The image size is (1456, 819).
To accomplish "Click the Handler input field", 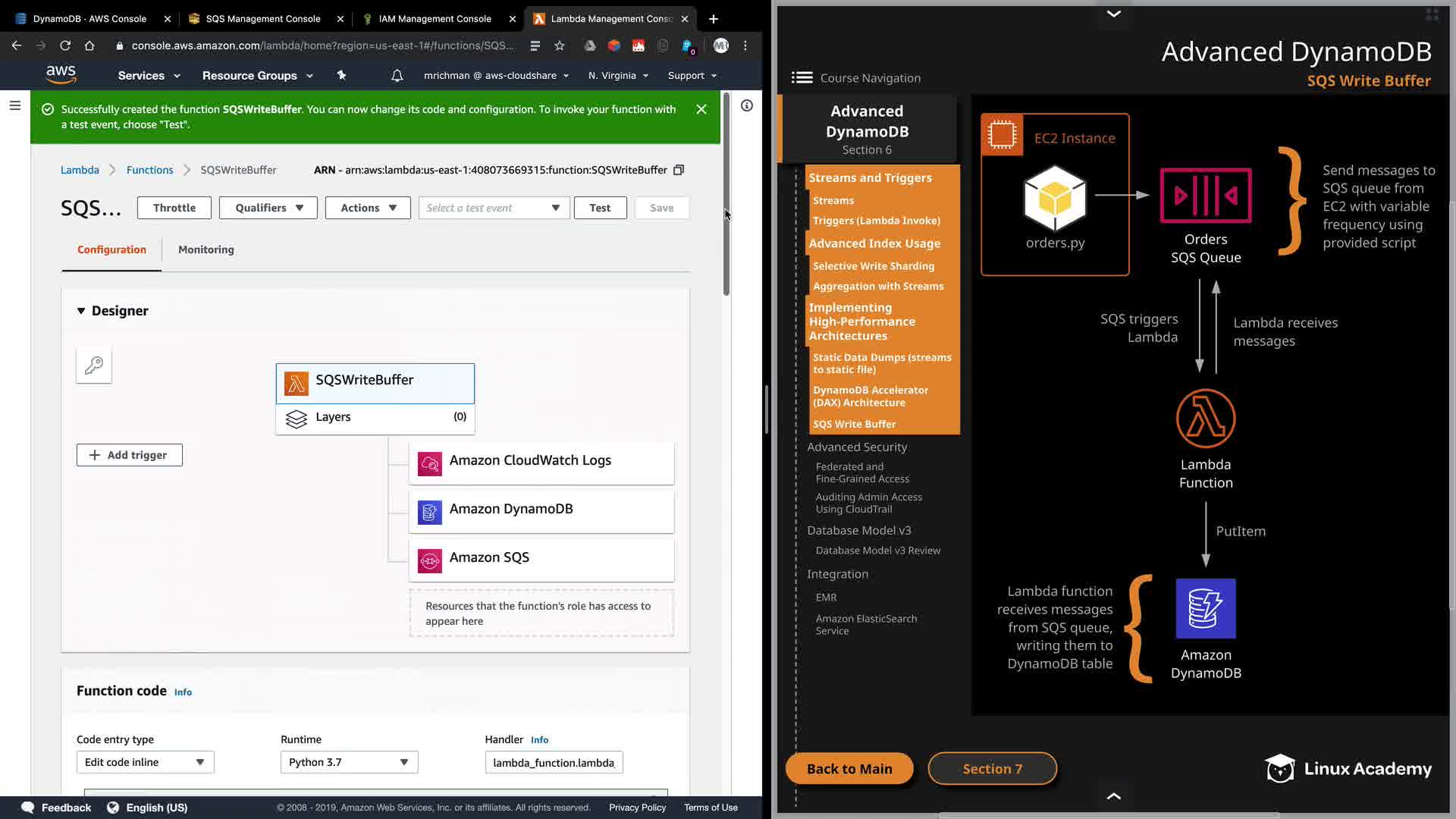I will pyautogui.click(x=554, y=762).
